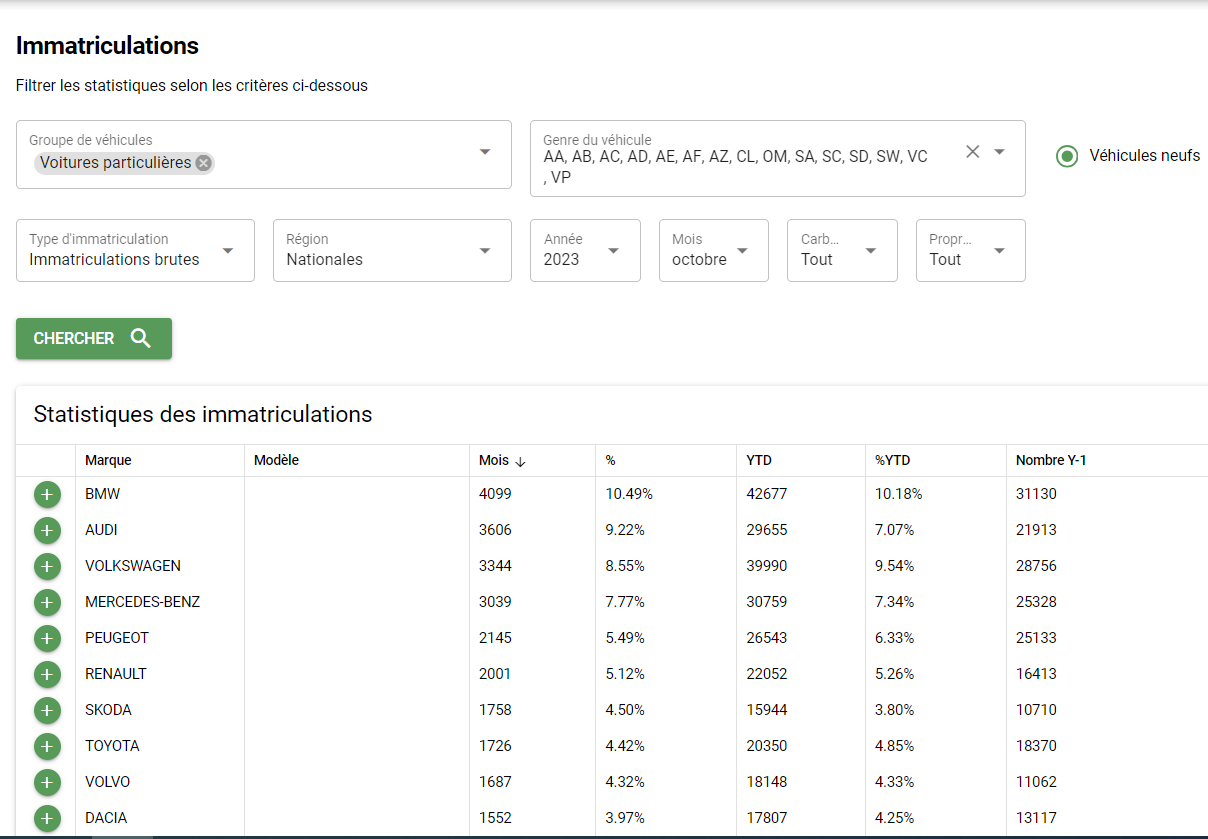Click the VOLVO brand name
Viewport: 1208px width, 839px height.
click(107, 782)
